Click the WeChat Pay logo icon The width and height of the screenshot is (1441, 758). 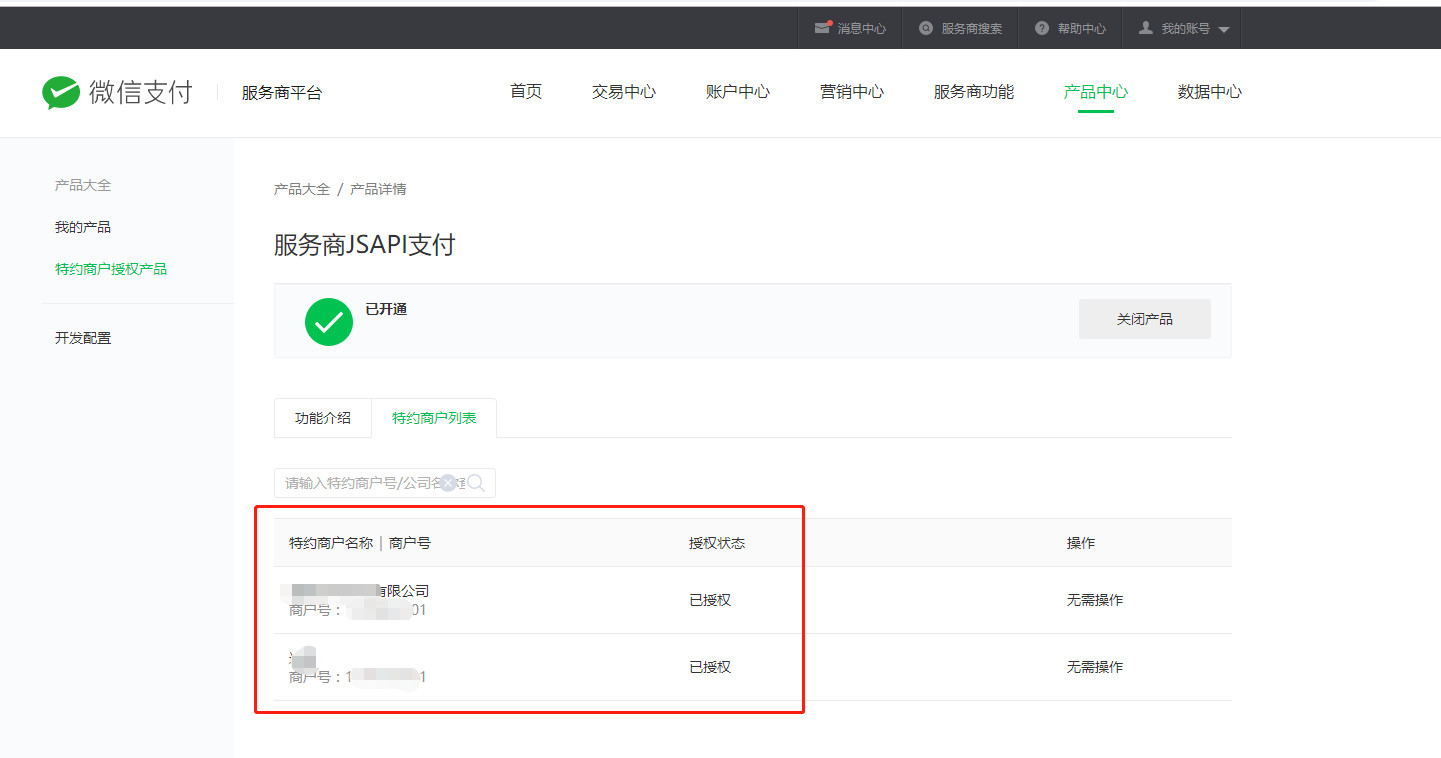(60, 92)
